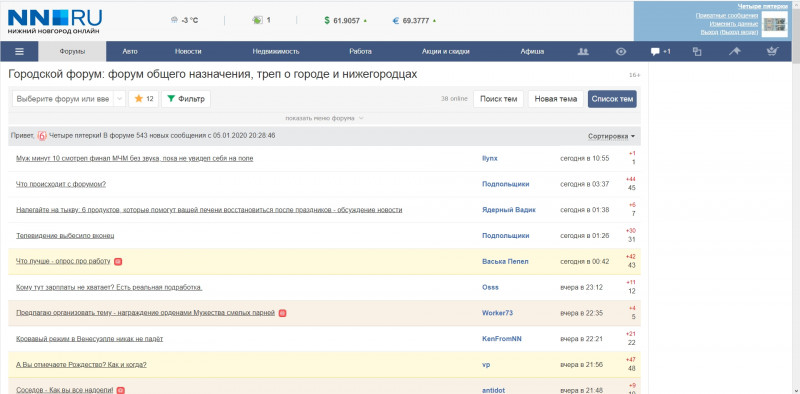This screenshot has width=800, height=394.
Task: Click the users group icon in navbar
Action: click(x=583, y=52)
